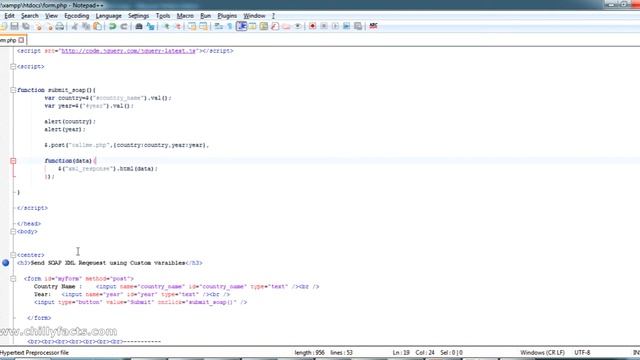
Task: Collapse the red function(data) fold marker
Action: point(13,161)
